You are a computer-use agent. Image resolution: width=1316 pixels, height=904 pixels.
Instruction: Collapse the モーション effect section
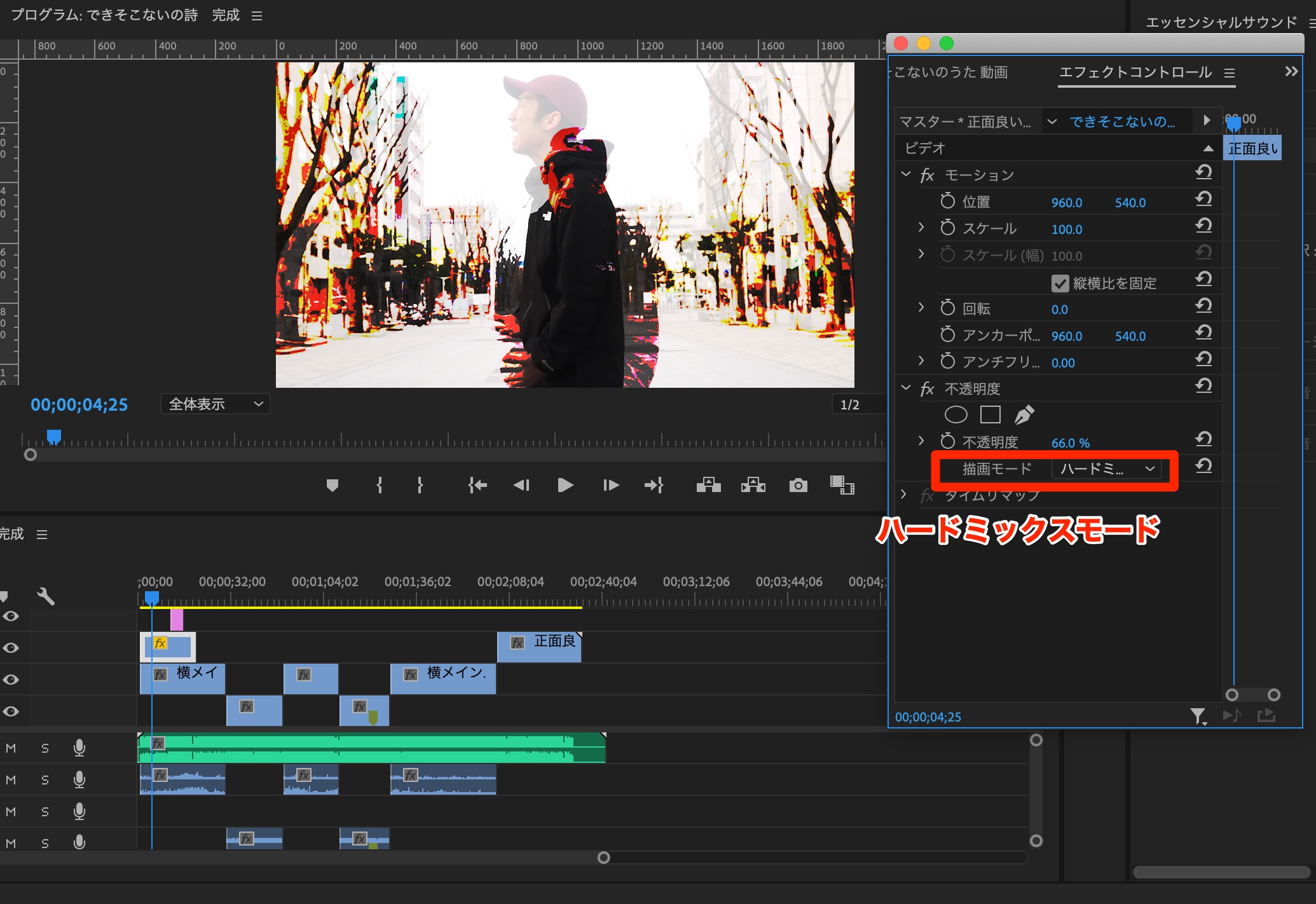tap(906, 174)
